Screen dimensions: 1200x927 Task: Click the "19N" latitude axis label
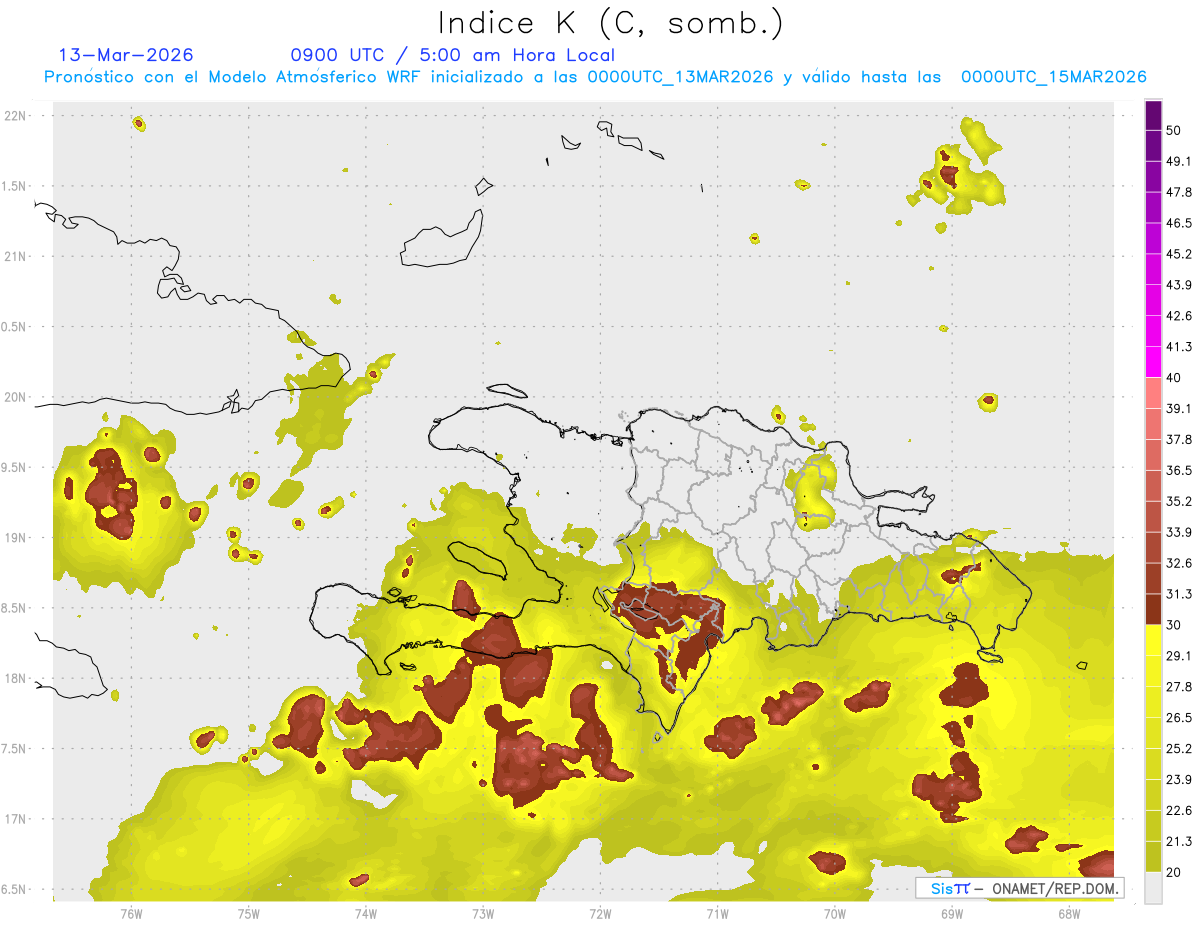point(15,538)
